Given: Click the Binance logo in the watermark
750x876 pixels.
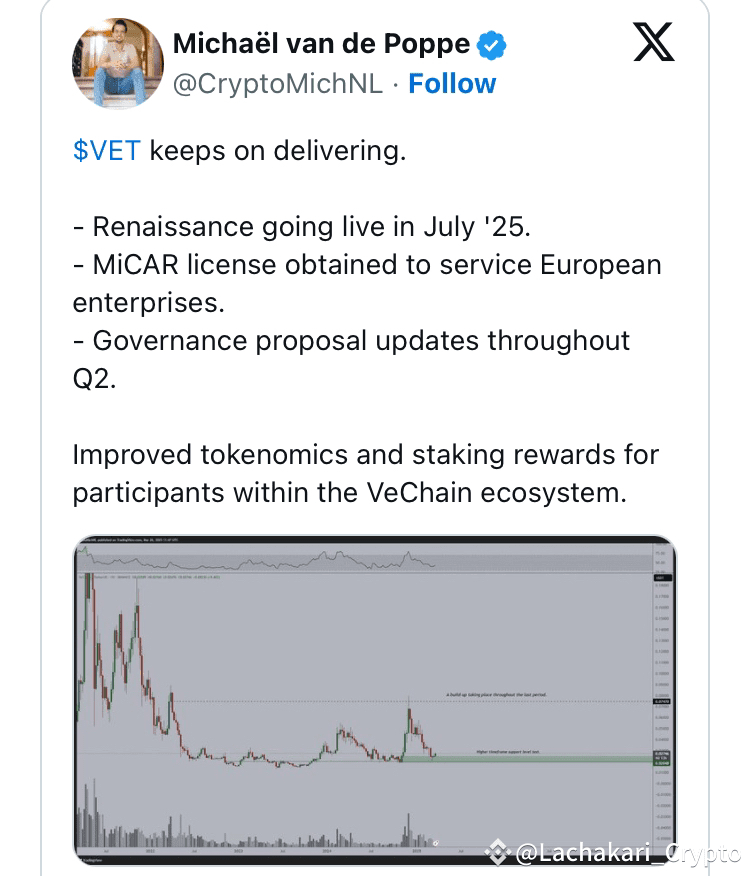Looking at the screenshot, I should point(497,852).
